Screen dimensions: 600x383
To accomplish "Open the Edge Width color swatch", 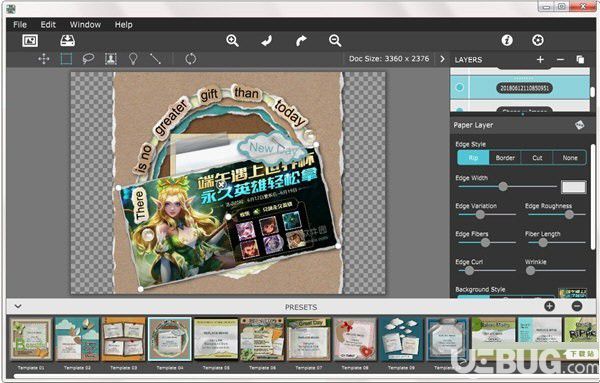I will pos(574,187).
